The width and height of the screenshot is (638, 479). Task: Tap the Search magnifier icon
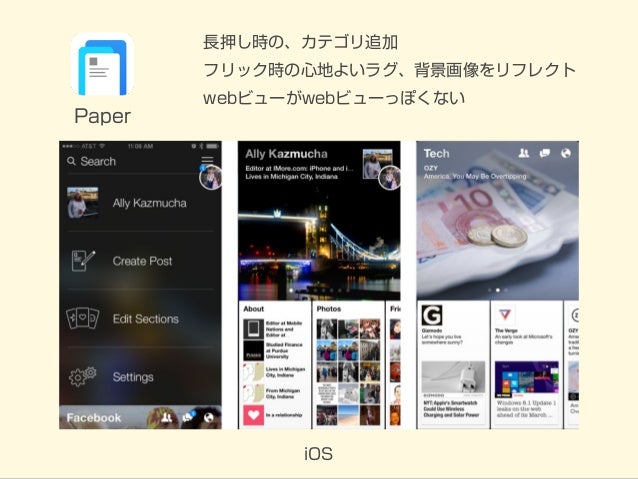(x=71, y=161)
